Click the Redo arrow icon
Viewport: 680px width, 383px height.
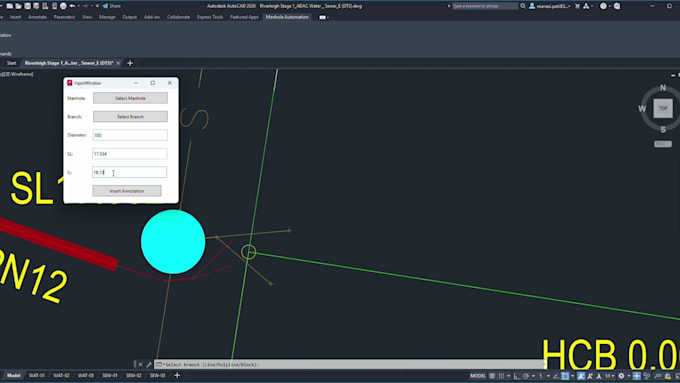(85, 6)
